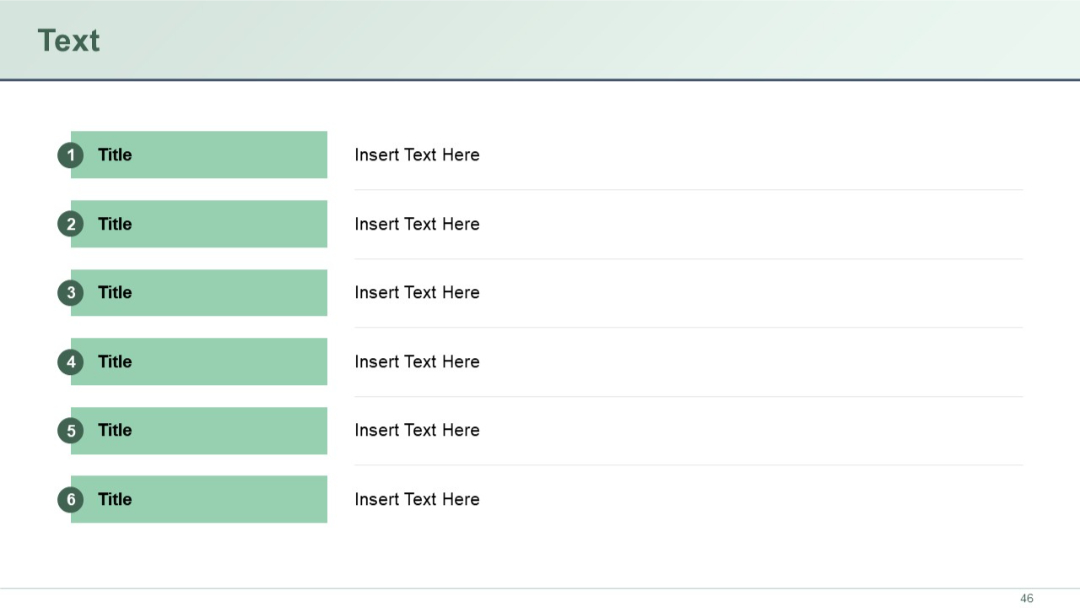The width and height of the screenshot is (1080, 608).
Task: Click Insert Text Here next to item 1
Action: tap(417, 155)
